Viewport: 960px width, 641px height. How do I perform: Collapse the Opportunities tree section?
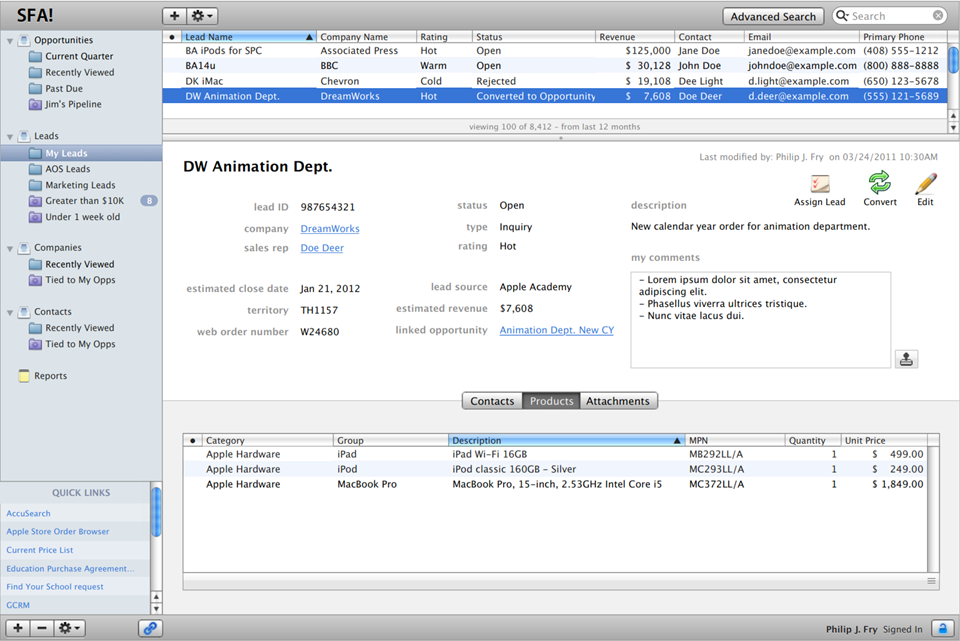point(10,41)
